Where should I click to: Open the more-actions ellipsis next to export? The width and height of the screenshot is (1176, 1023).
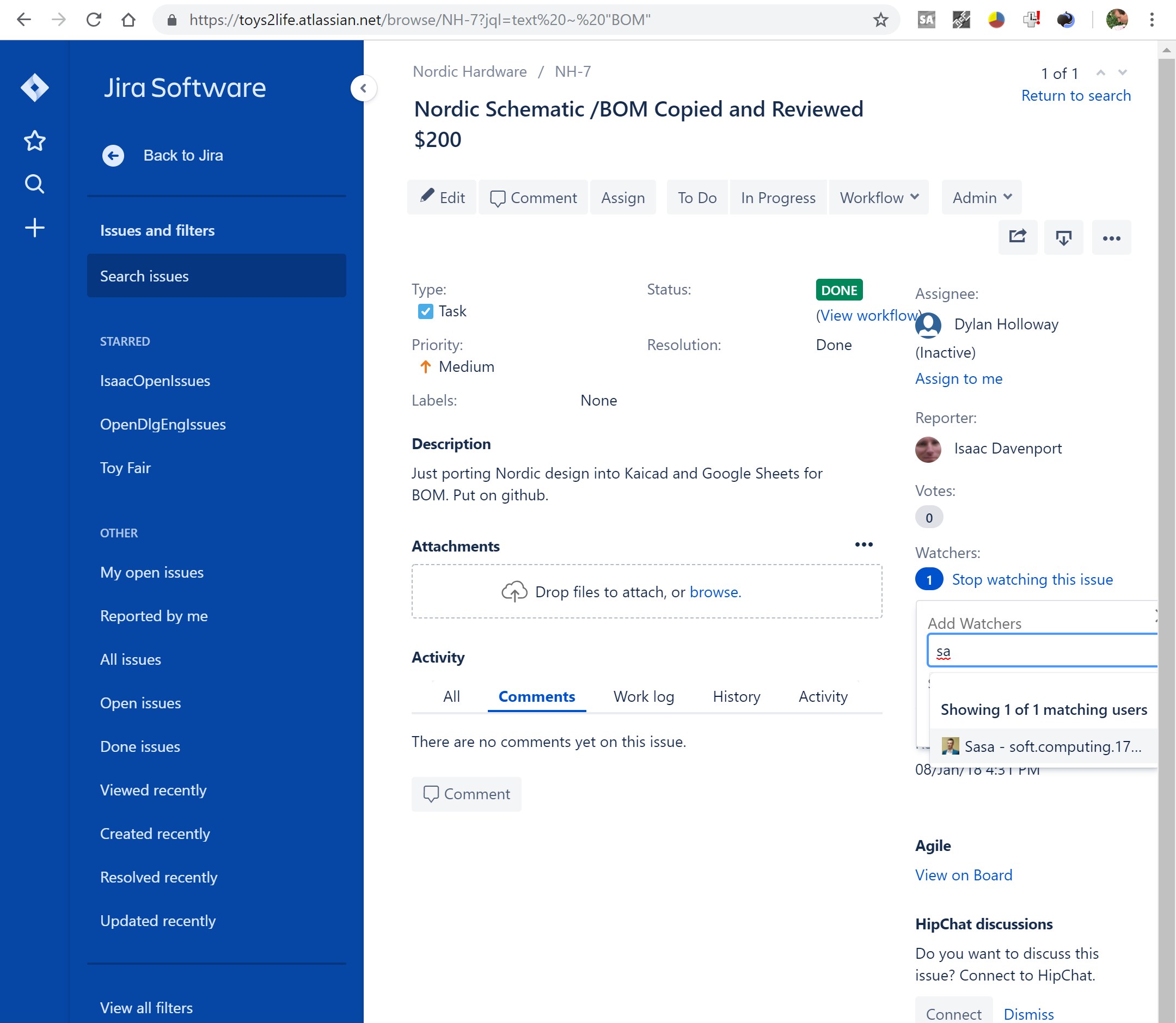(1111, 237)
